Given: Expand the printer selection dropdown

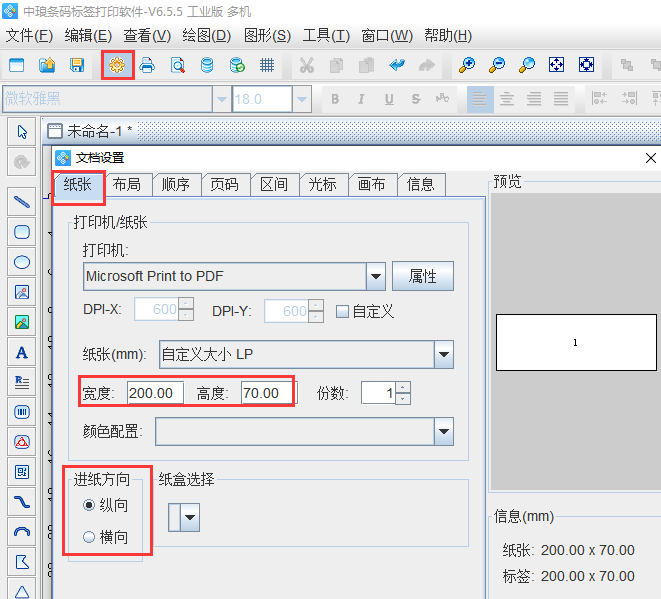Looking at the screenshot, I should coord(376,277).
